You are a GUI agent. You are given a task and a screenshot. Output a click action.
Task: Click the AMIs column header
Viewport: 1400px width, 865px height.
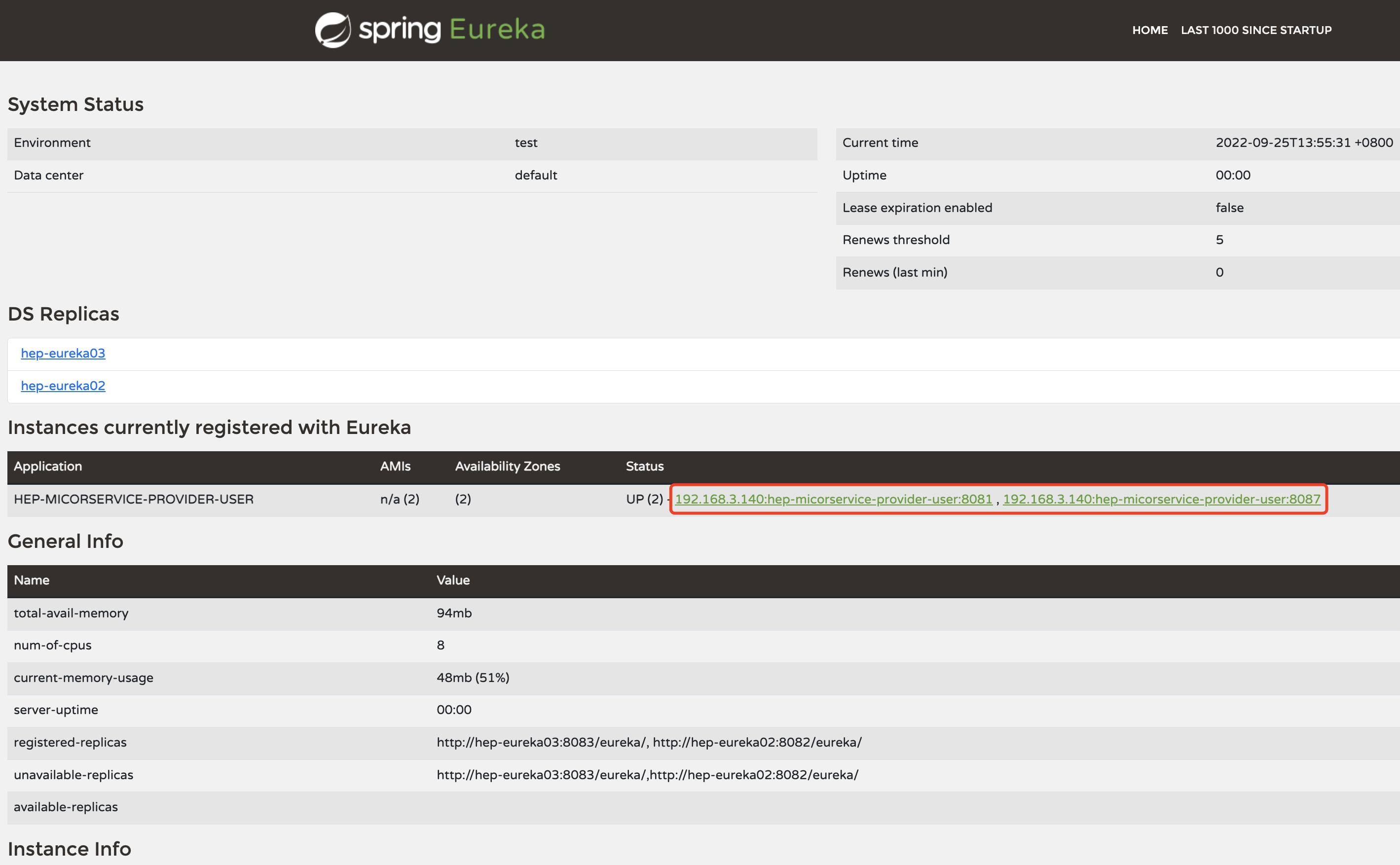pos(395,466)
